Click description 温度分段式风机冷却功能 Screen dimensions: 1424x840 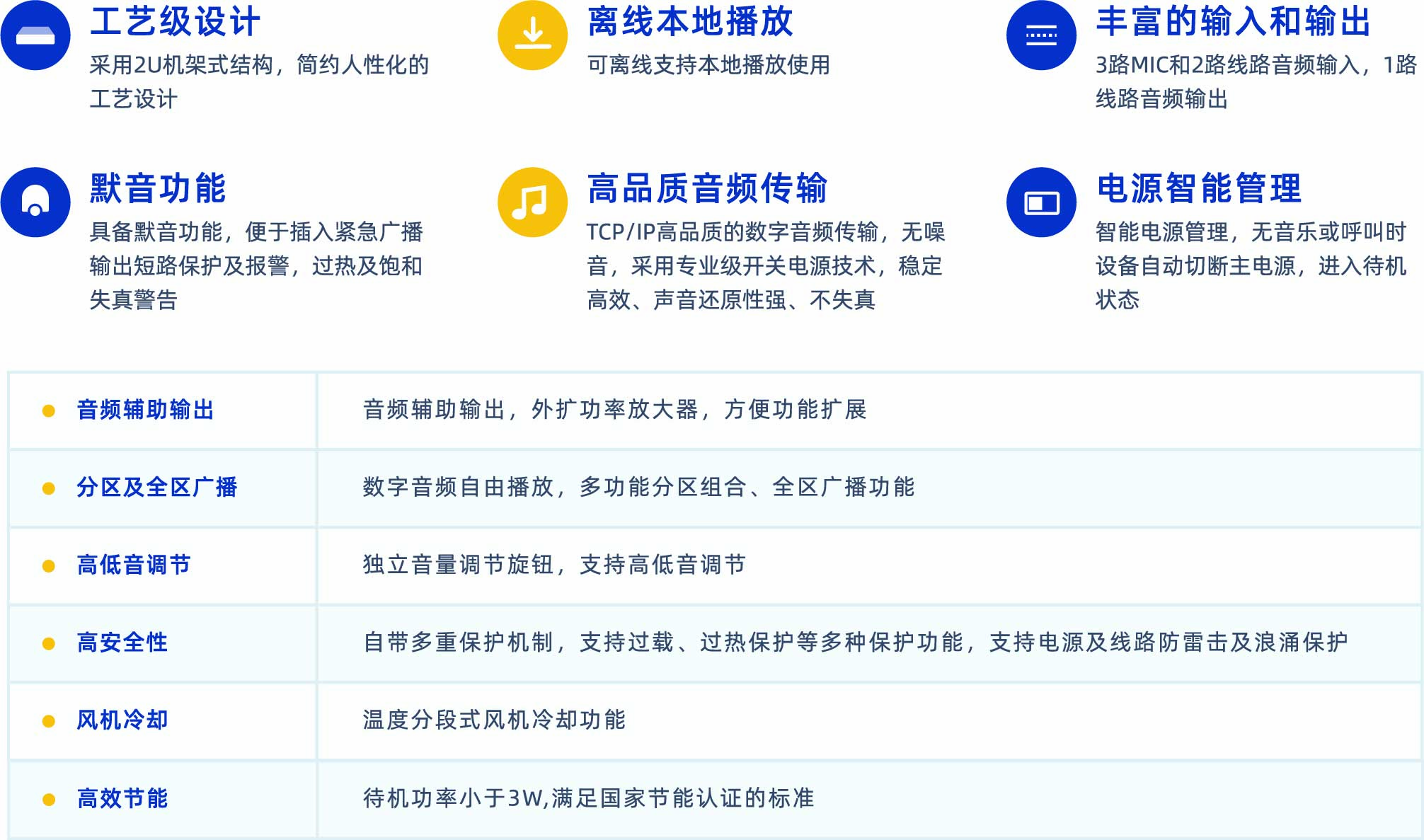(x=494, y=720)
